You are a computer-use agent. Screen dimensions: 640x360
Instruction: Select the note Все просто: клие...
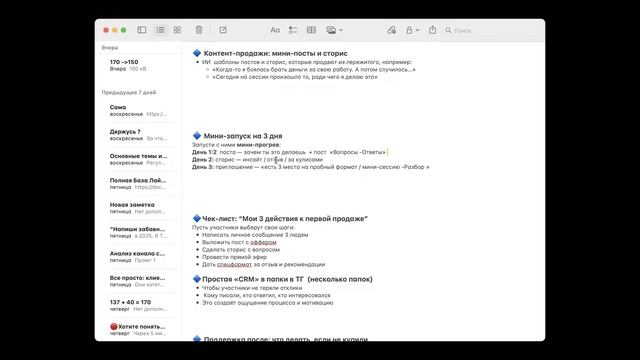click(139, 281)
